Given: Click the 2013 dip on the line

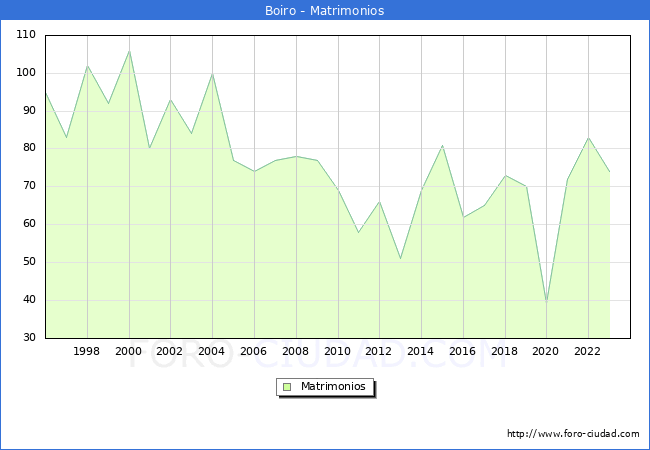Looking at the screenshot, I should (400, 259).
